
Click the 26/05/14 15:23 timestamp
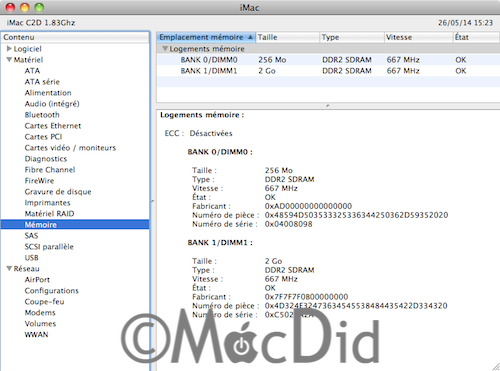click(465, 23)
